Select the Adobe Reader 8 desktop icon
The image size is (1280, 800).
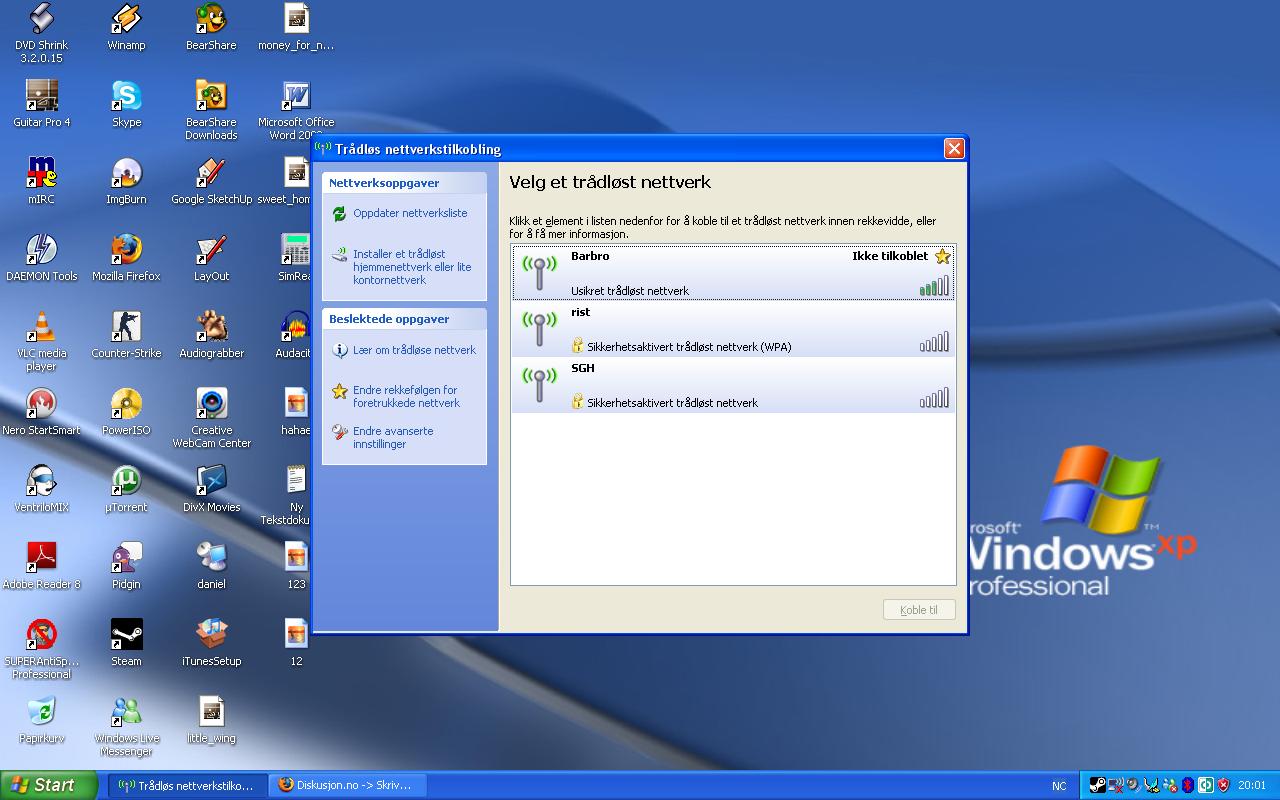click(41, 566)
